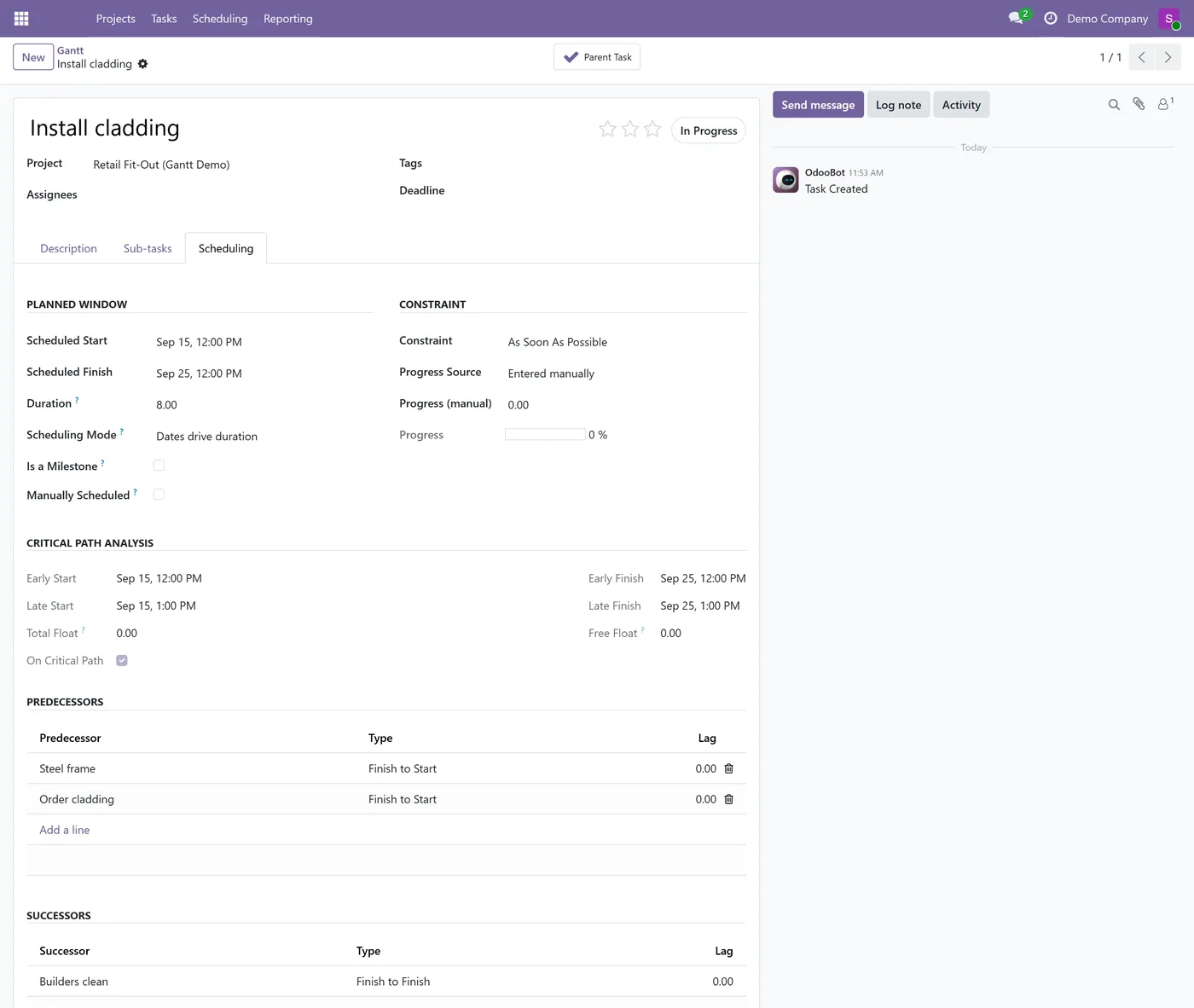Open the Progress Source dropdown
The image size is (1194, 1008).
point(626,374)
